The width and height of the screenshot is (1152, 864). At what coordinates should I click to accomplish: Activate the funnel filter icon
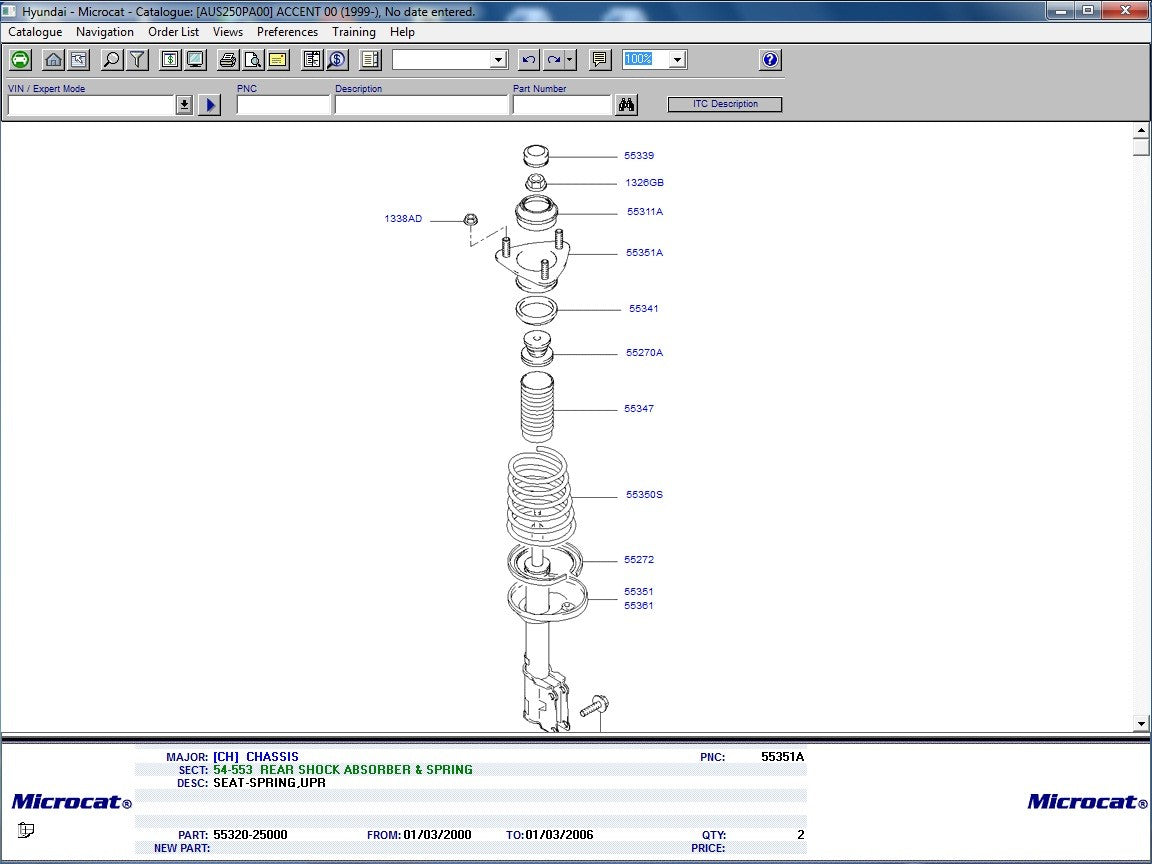click(x=137, y=60)
